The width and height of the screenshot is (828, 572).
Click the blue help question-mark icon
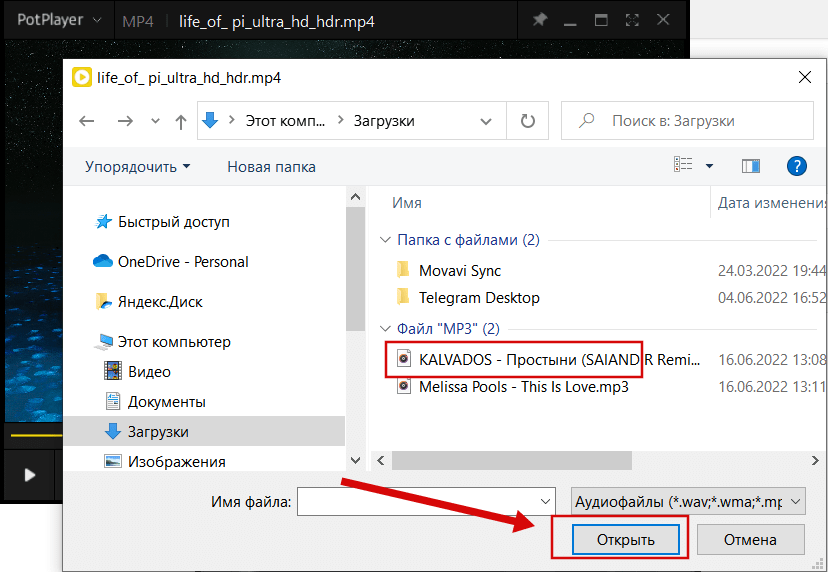(797, 166)
